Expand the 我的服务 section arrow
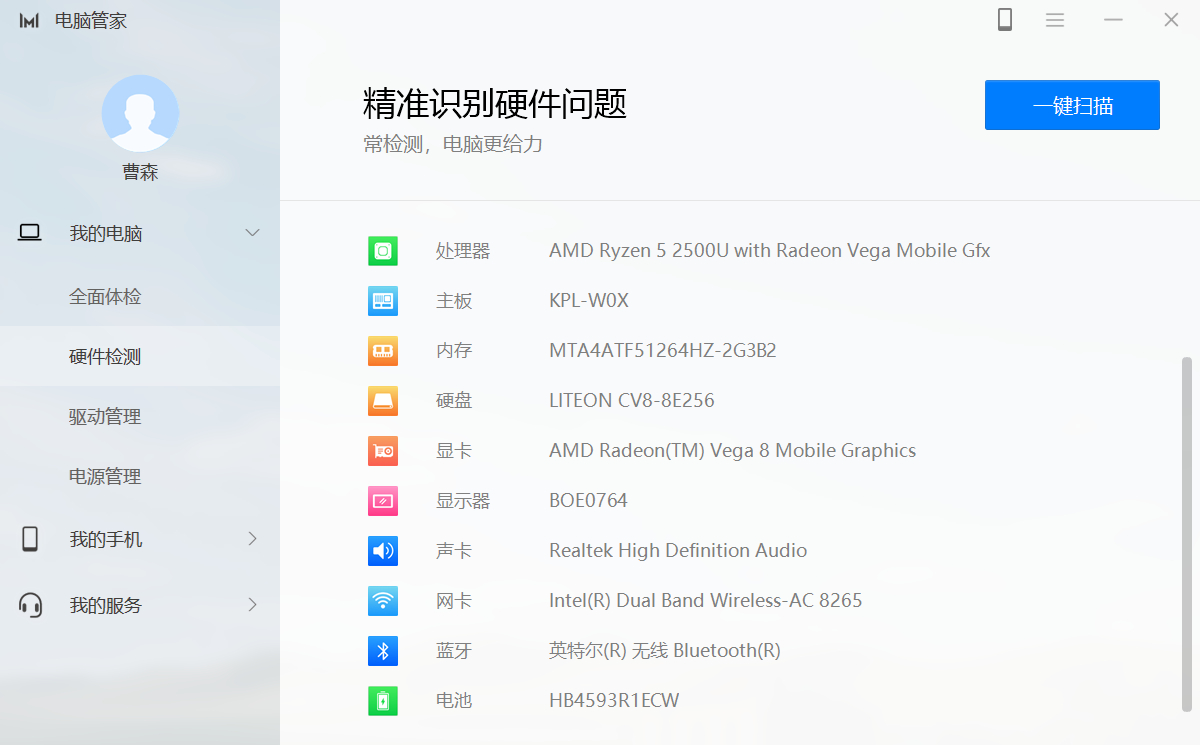Image resolution: width=1200 pixels, height=745 pixels. 252,605
